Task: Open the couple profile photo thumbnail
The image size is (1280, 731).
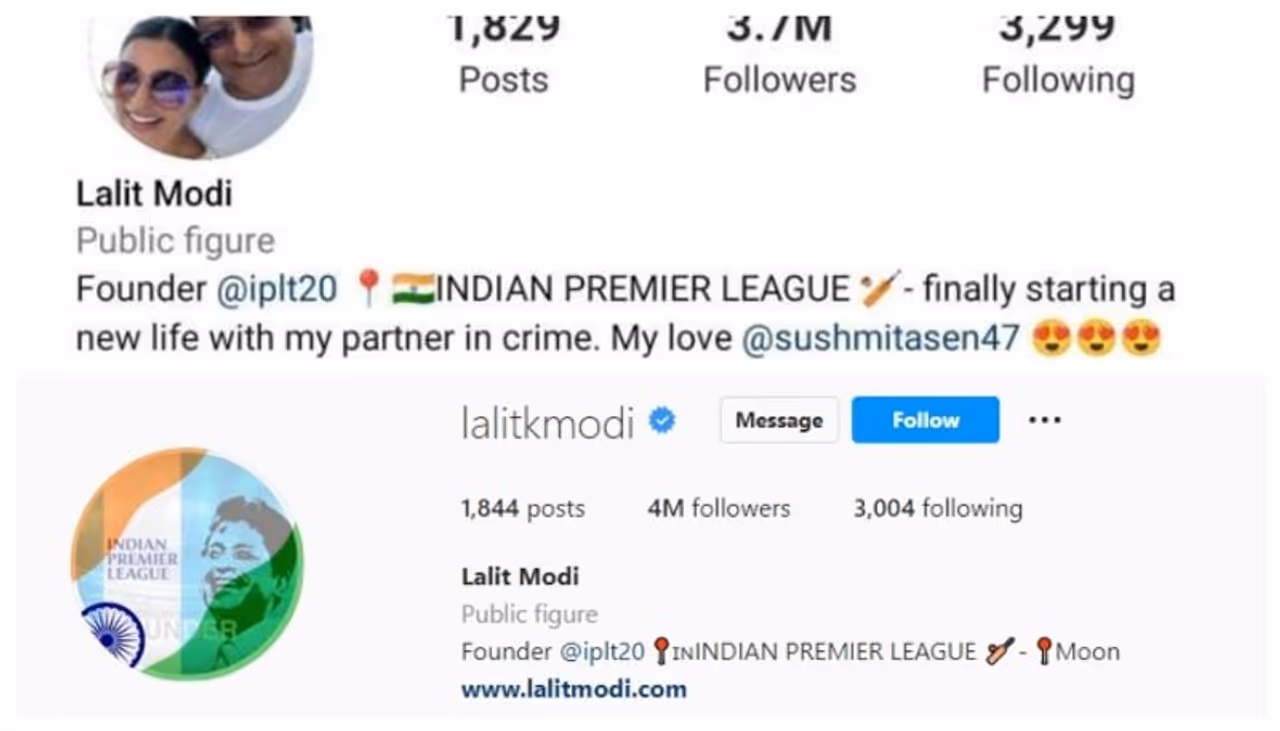Action: (201, 85)
